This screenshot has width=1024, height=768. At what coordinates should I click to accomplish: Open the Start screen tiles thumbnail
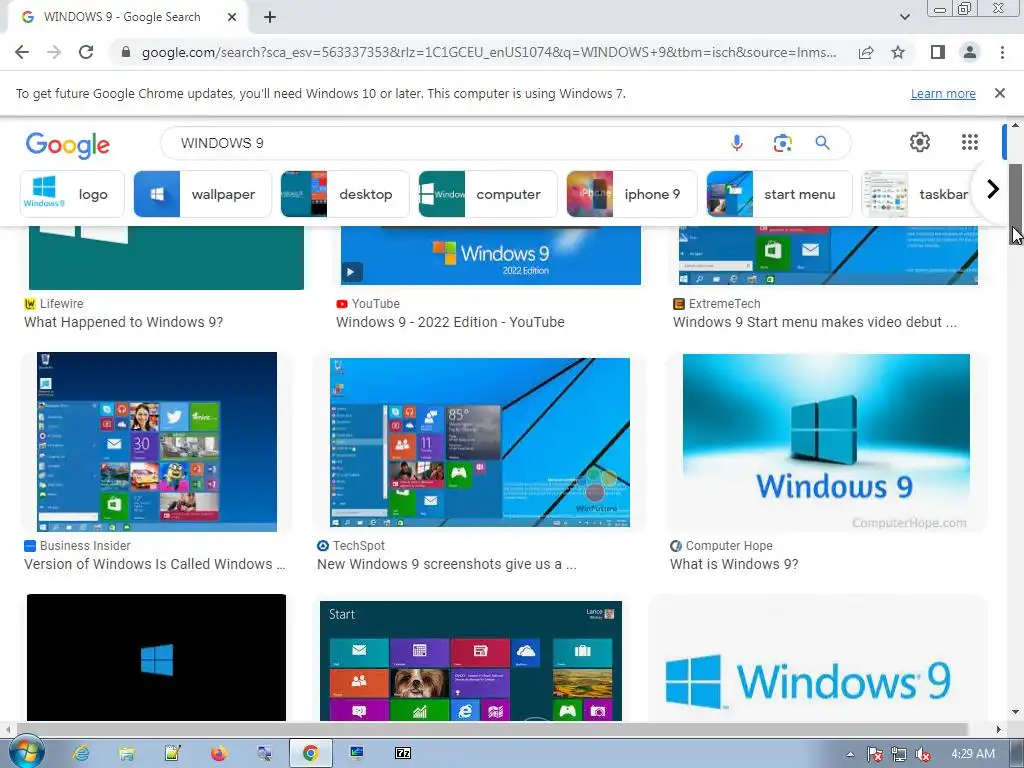(x=471, y=661)
